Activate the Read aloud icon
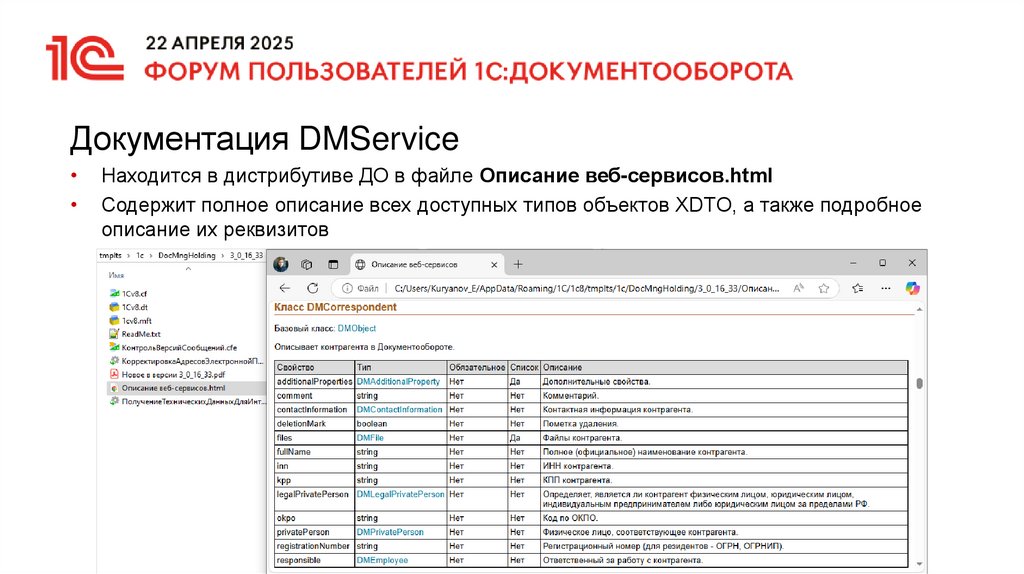The image size is (1024, 574). 798,288
